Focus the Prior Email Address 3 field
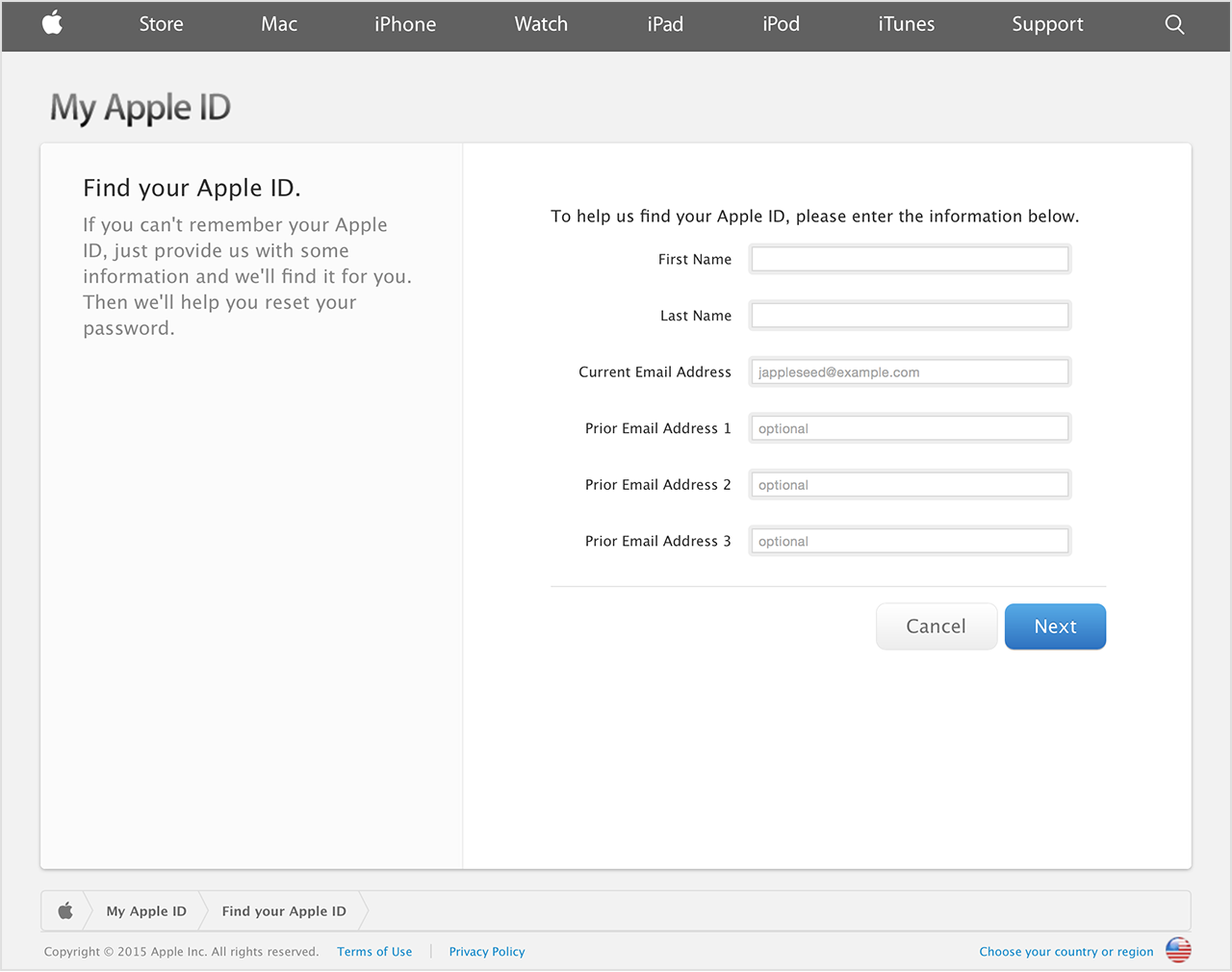Viewport: 1232px width, 972px height. (x=910, y=541)
